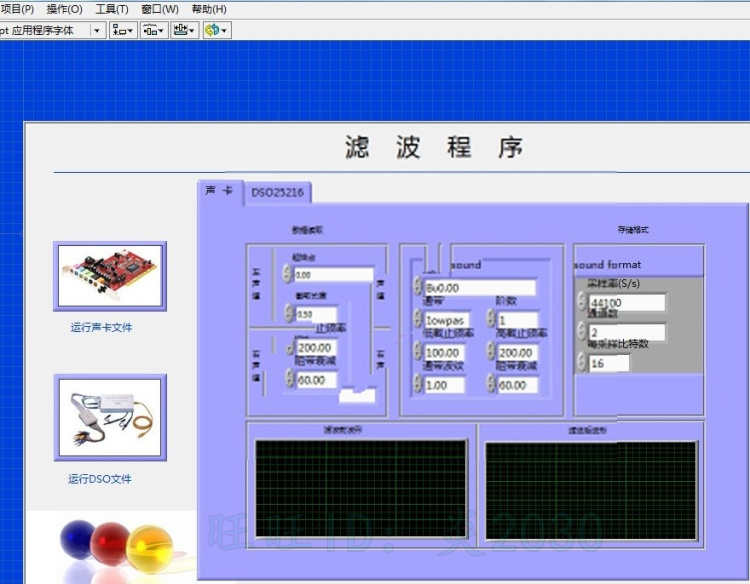This screenshot has width=750, height=584.
Task: Click stepper of sample rate 44100
Action: [582, 302]
